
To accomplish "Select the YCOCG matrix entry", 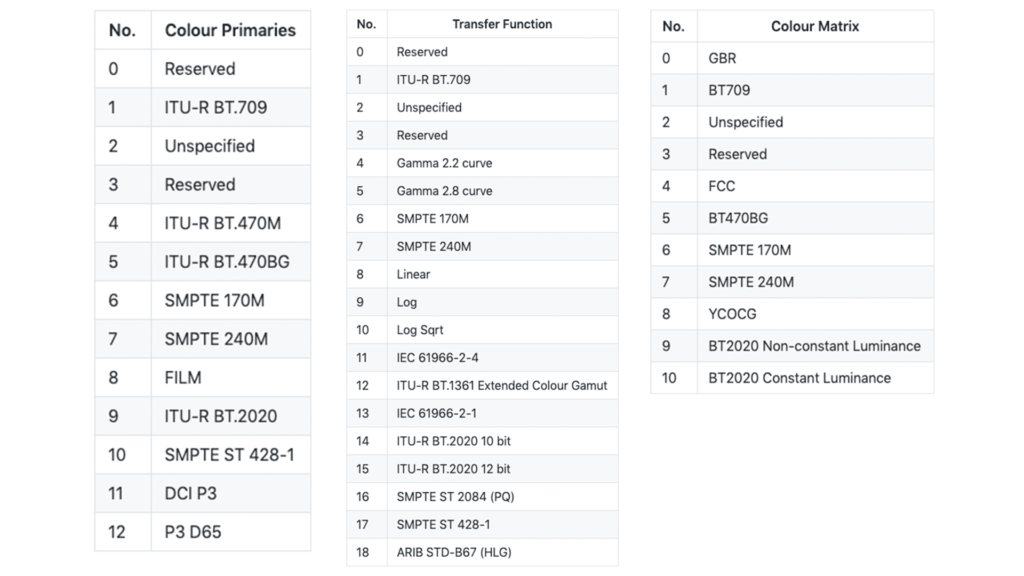I will 732,314.
